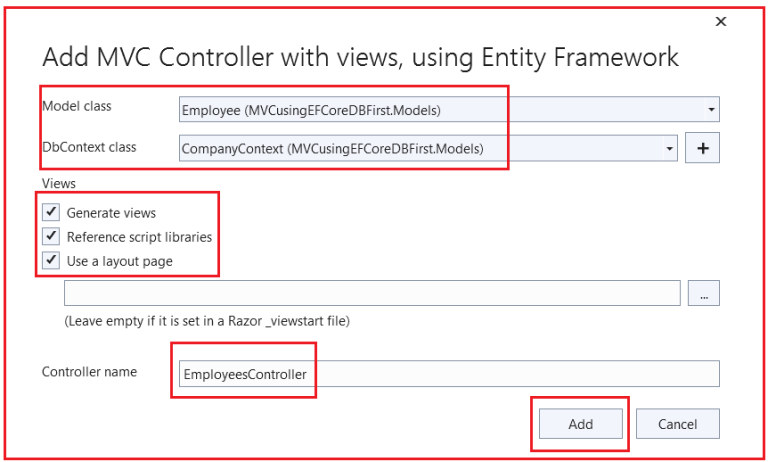768x462 pixels.
Task: Cancel the controller scaffolding dialog
Action: click(x=678, y=424)
